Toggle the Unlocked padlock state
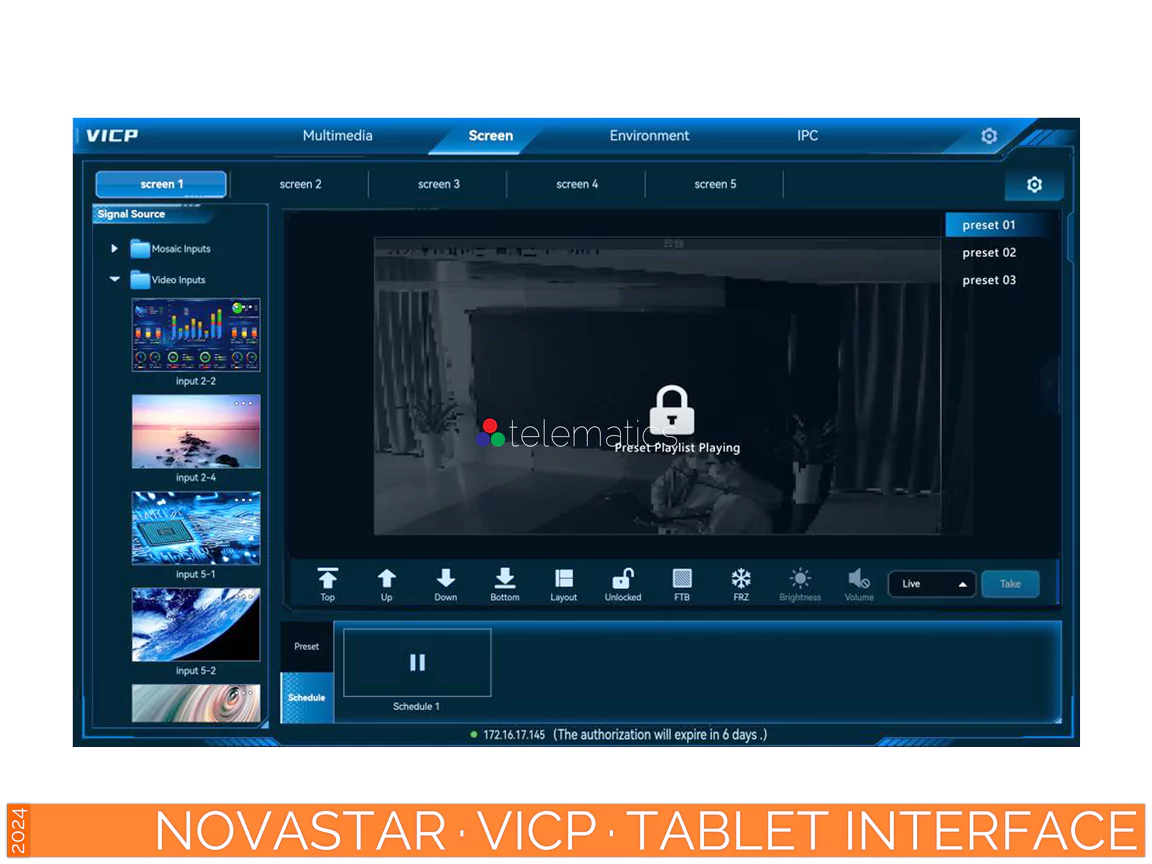The width and height of the screenshot is (1152, 864). pyautogui.click(x=623, y=579)
